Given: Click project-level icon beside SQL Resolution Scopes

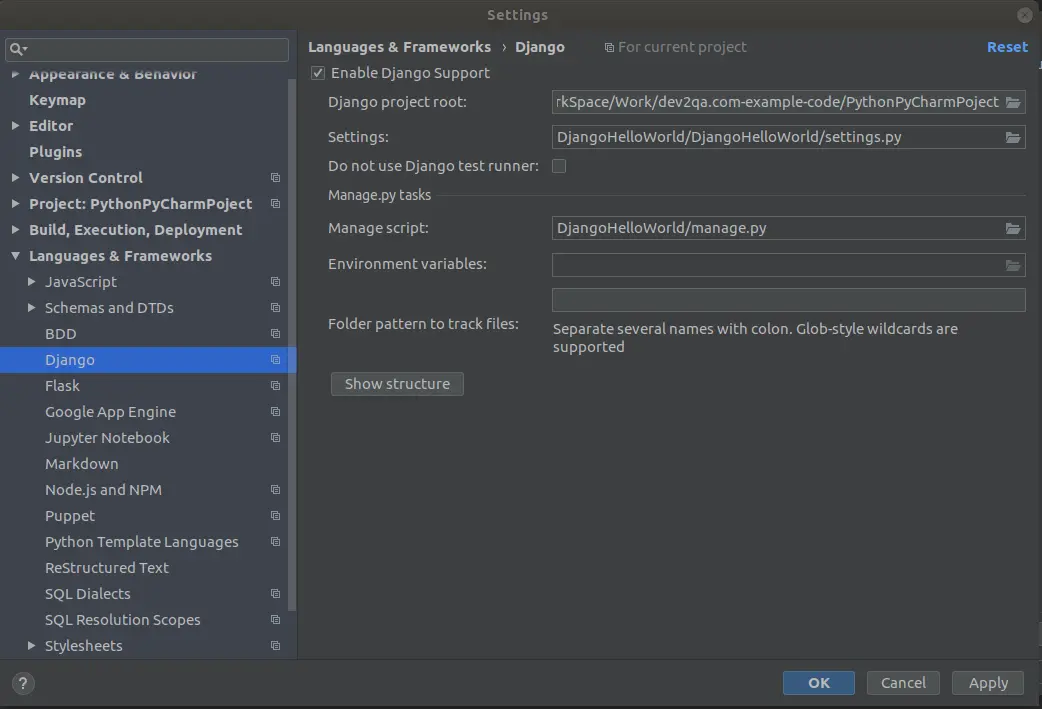Looking at the screenshot, I should [275, 619].
